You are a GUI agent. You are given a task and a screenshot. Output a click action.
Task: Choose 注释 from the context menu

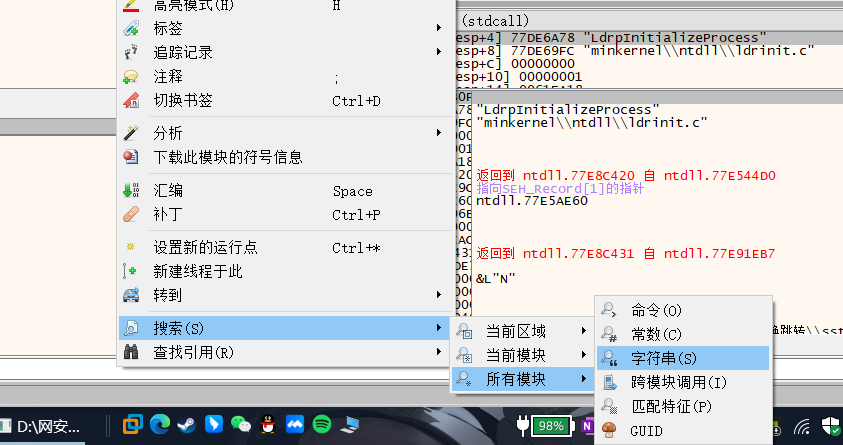click(285, 77)
